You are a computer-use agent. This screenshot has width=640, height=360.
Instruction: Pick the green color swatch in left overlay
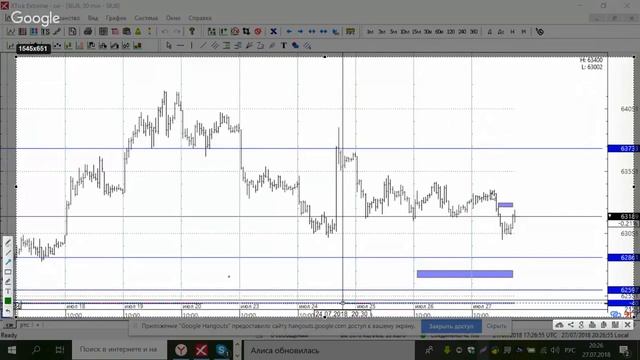[8, 301]
